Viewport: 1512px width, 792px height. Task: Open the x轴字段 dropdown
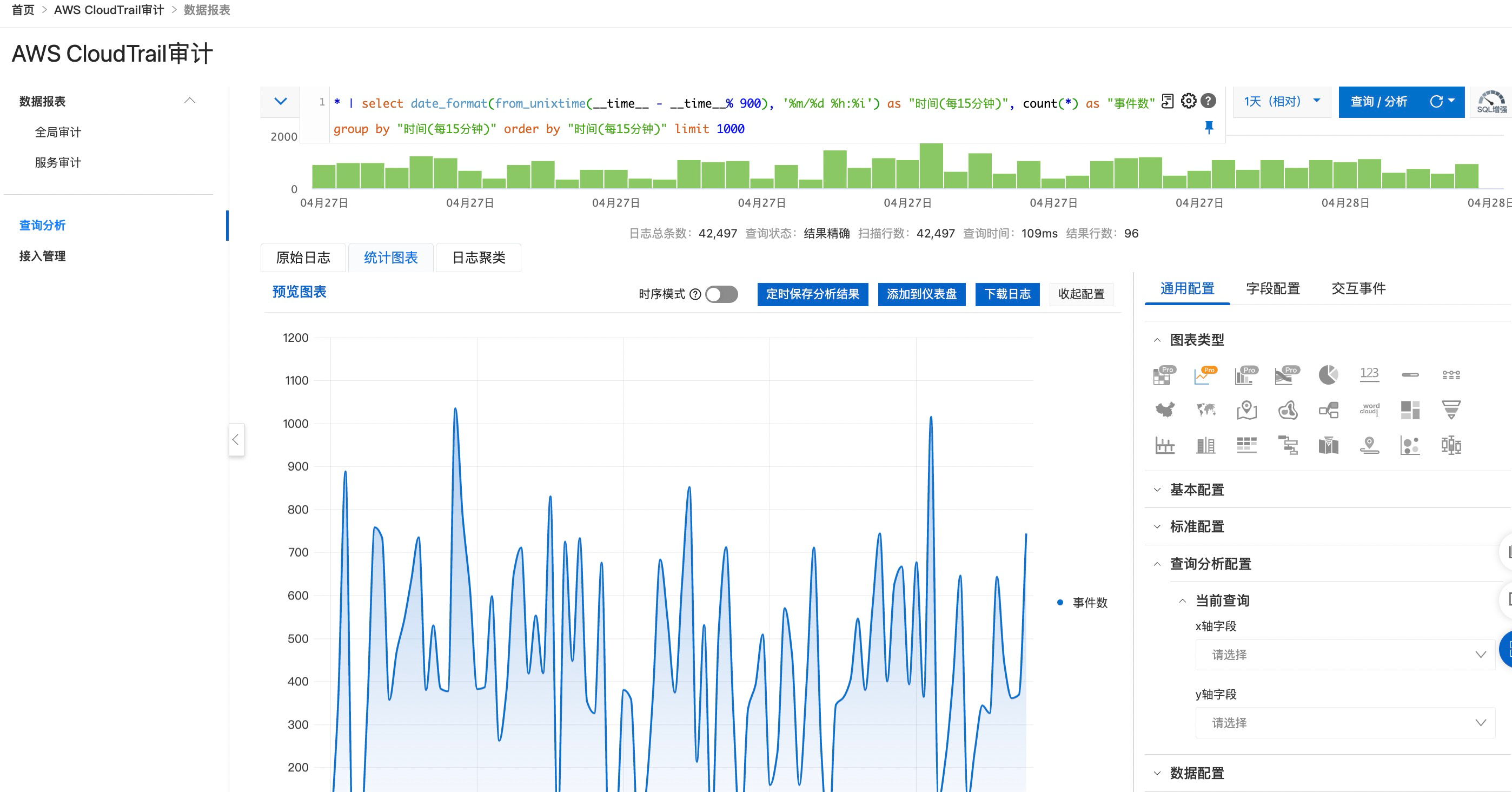pos(1344,654)
